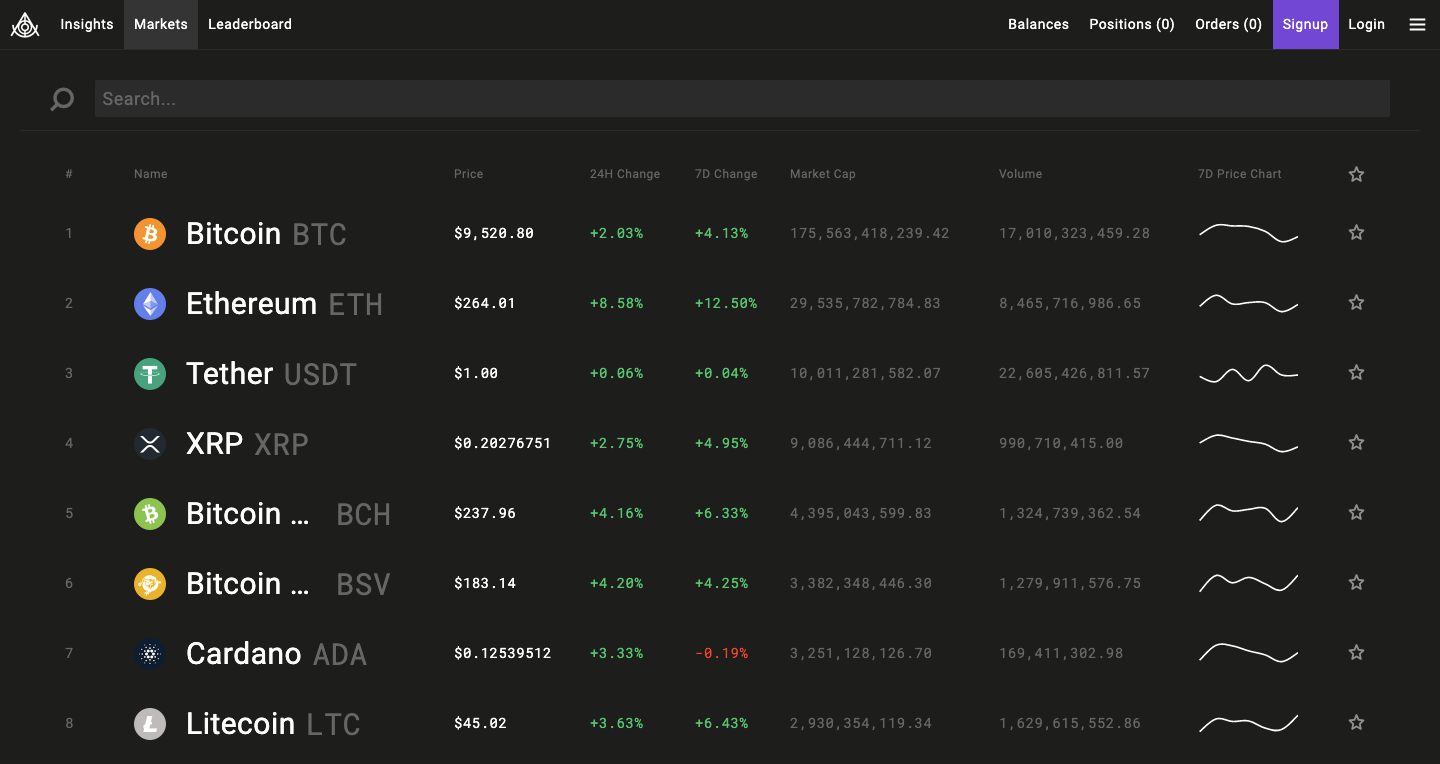Open Balances in the top bar

(x=1038, y=25)
